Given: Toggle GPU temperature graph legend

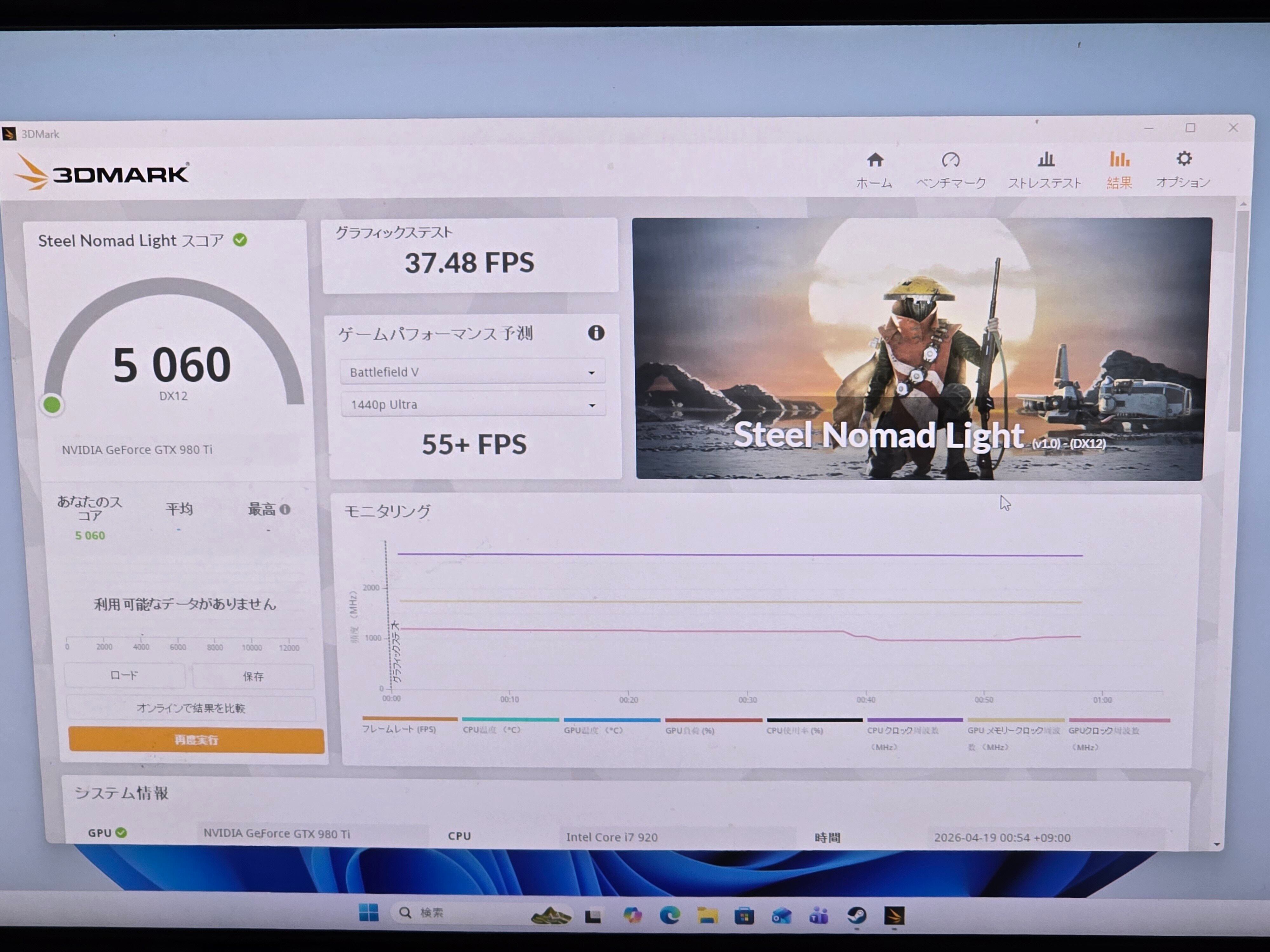Looking at the screenshot, I should (x=593, y=730).
